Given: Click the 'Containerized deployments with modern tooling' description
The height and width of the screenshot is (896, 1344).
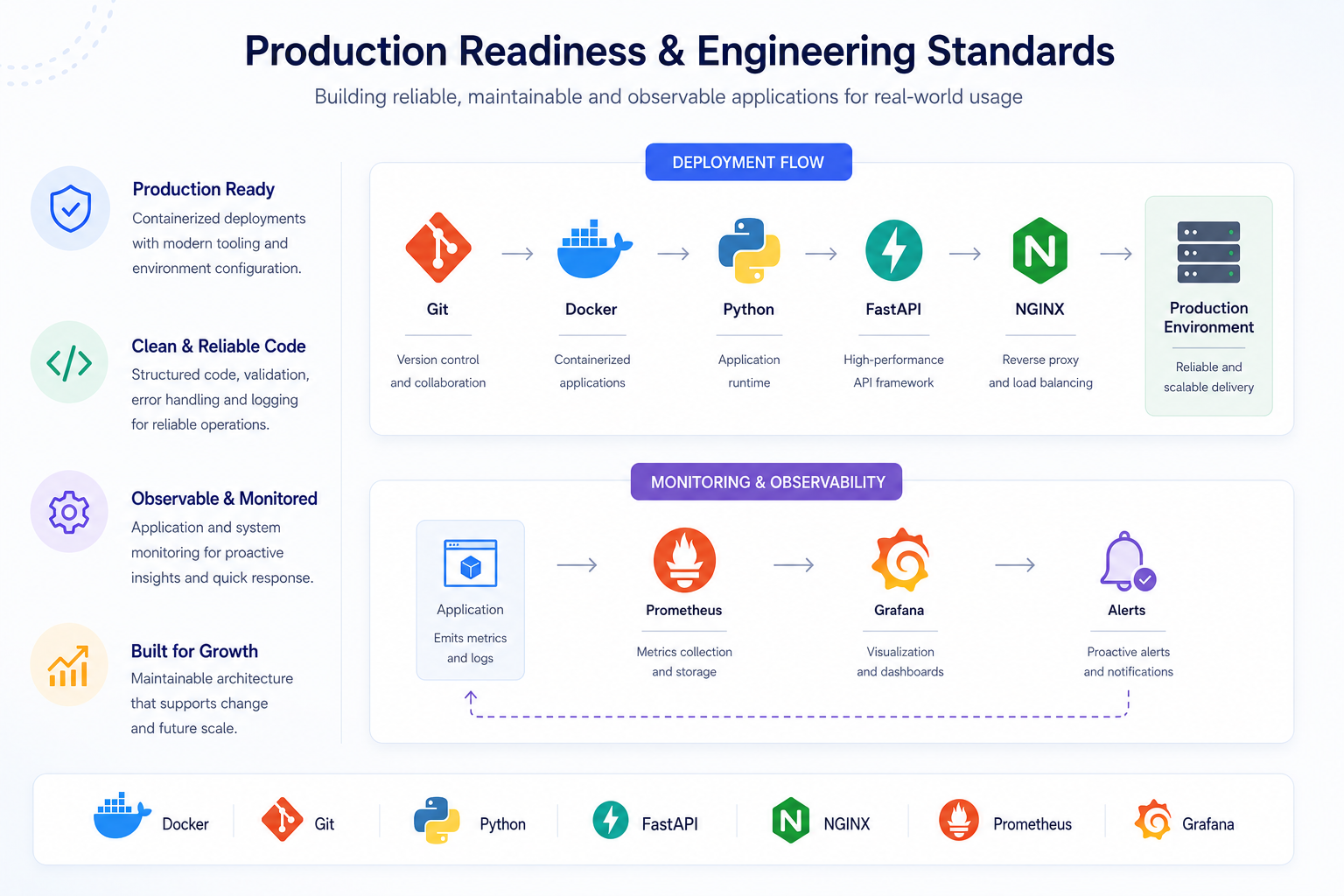Looking at the screenshot, I should 219,243.
